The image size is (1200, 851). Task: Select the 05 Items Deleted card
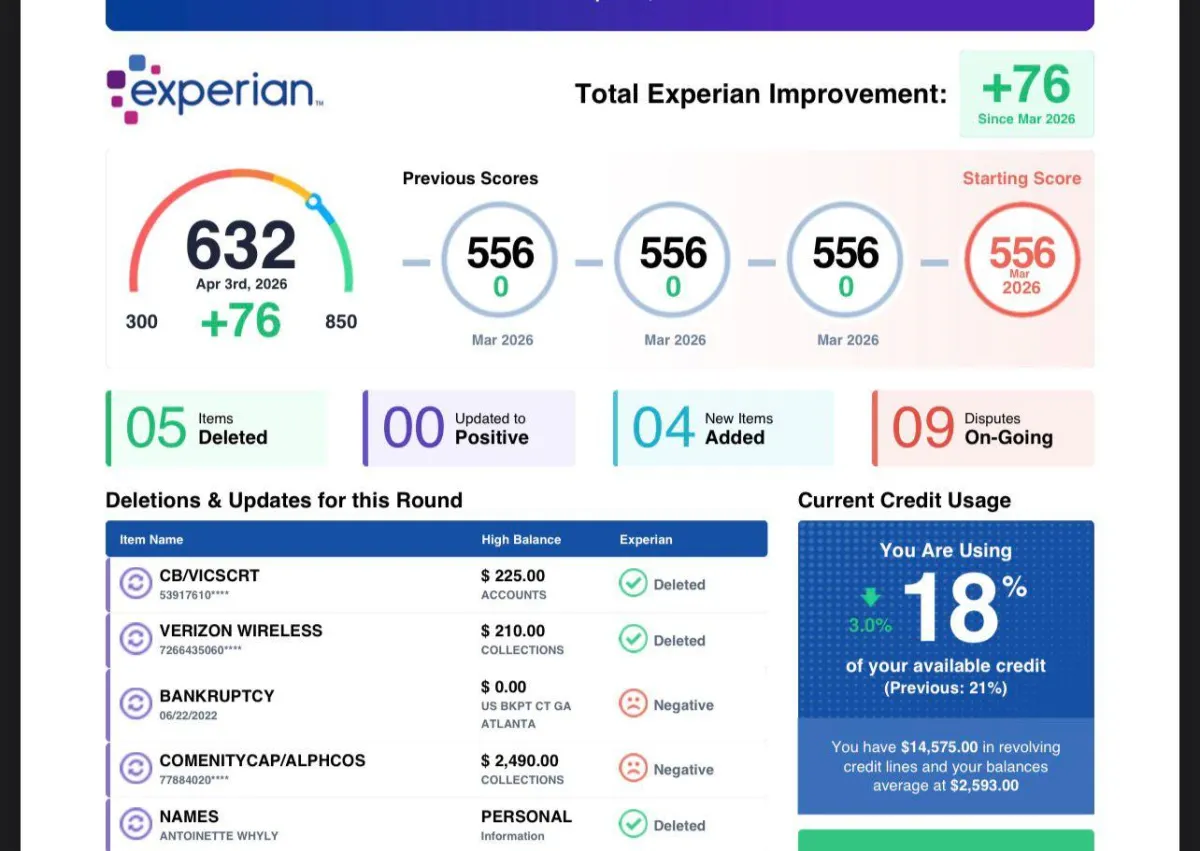click(216, 428)
